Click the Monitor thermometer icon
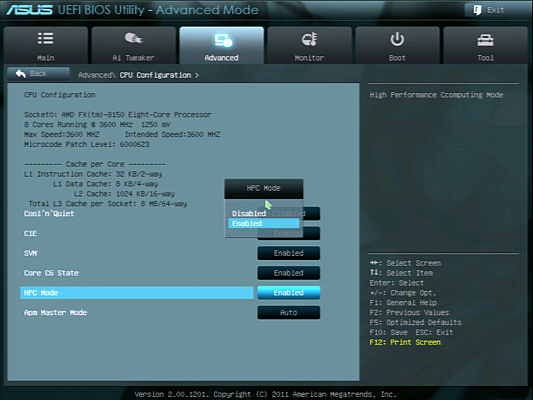This screenshot has height=400, width=533. 309,39
